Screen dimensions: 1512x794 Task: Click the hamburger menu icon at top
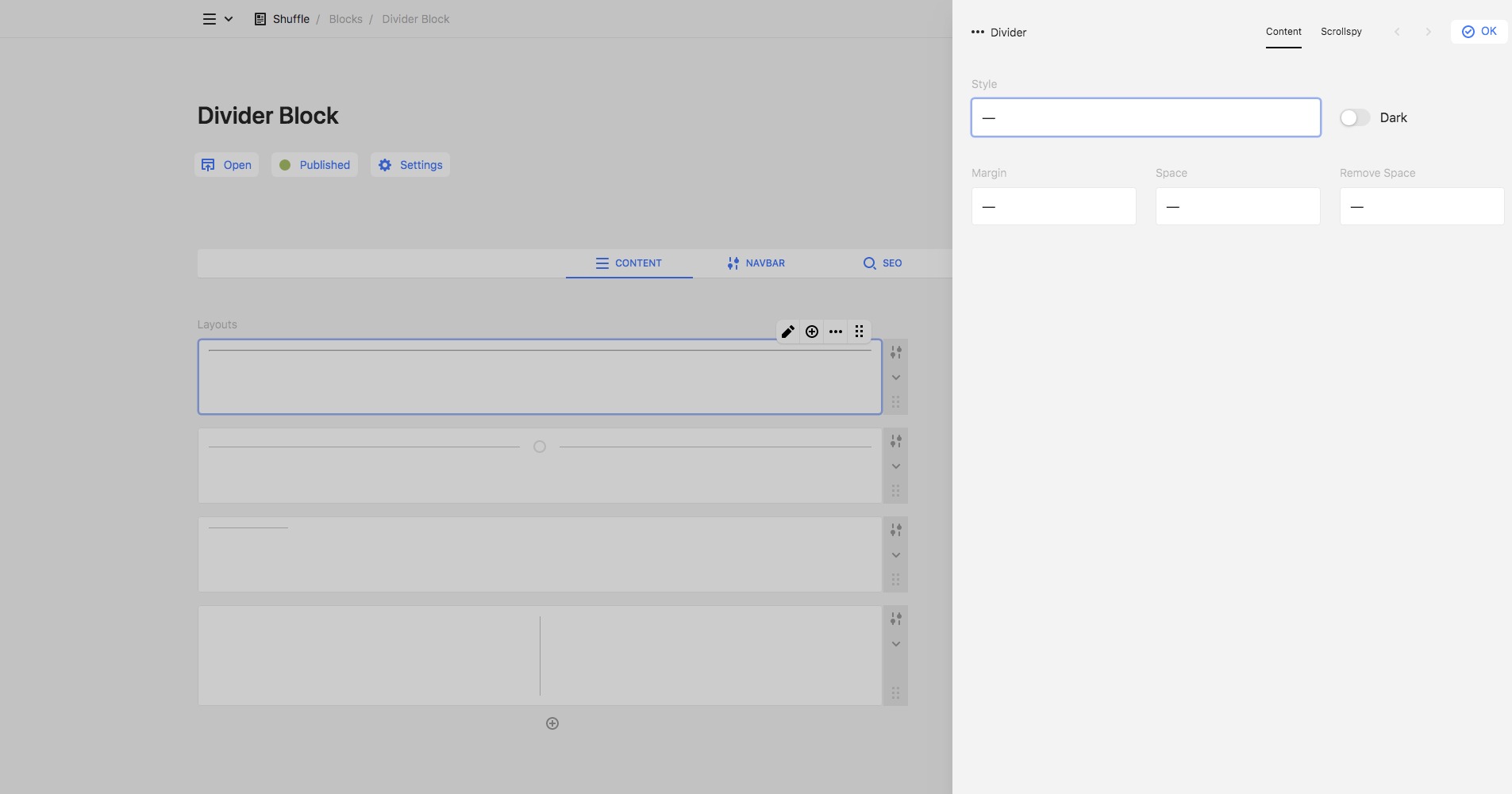[x=210, y=19]
